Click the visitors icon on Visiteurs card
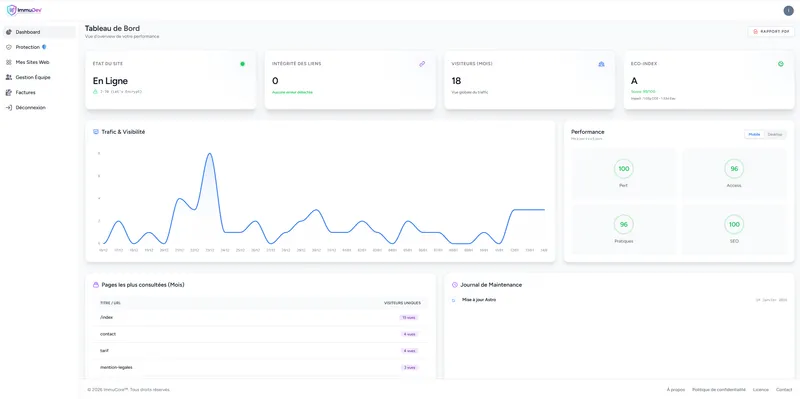This screenshot has height=399, width=800. [x=601, y=64]
